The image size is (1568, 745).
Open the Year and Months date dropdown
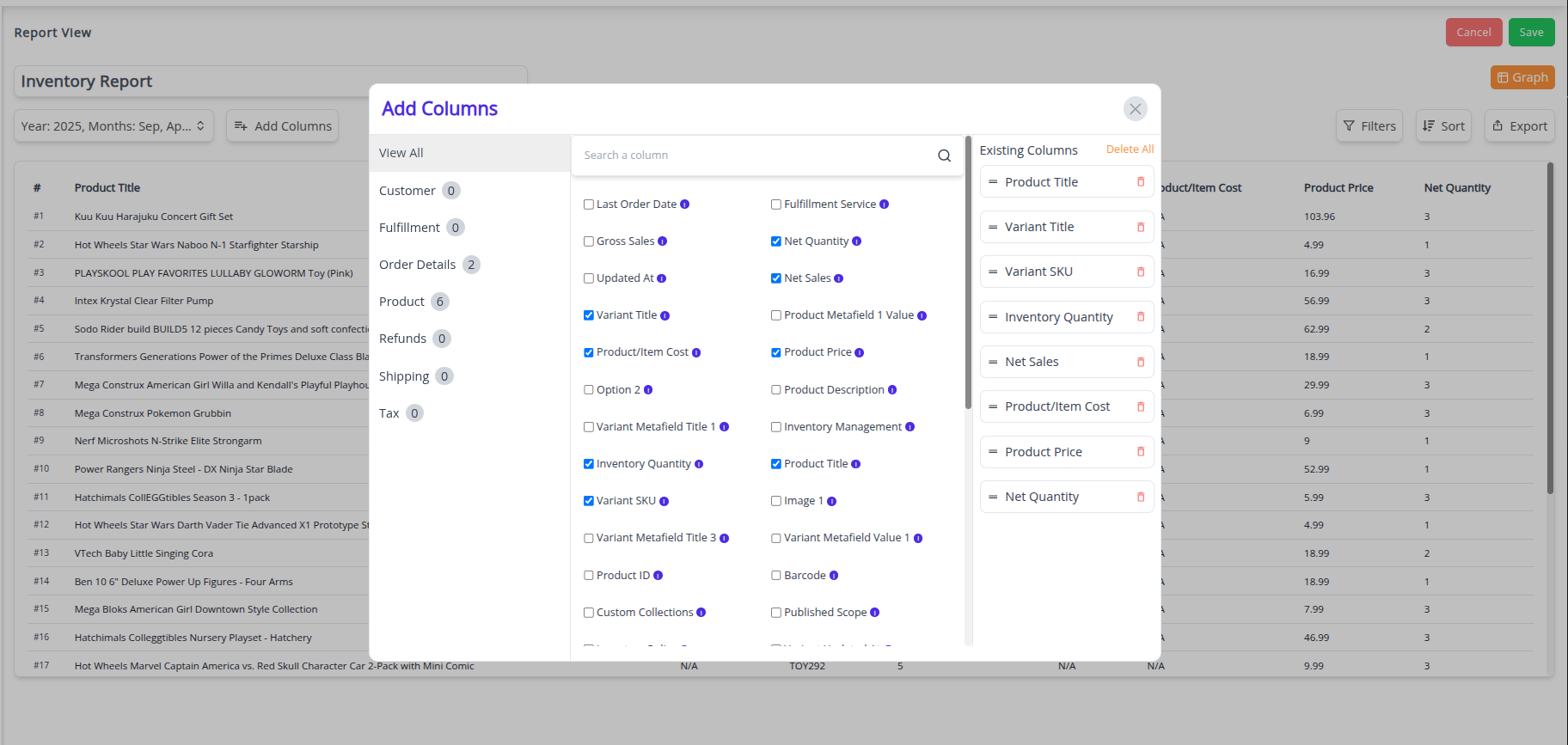pos(113,126)
